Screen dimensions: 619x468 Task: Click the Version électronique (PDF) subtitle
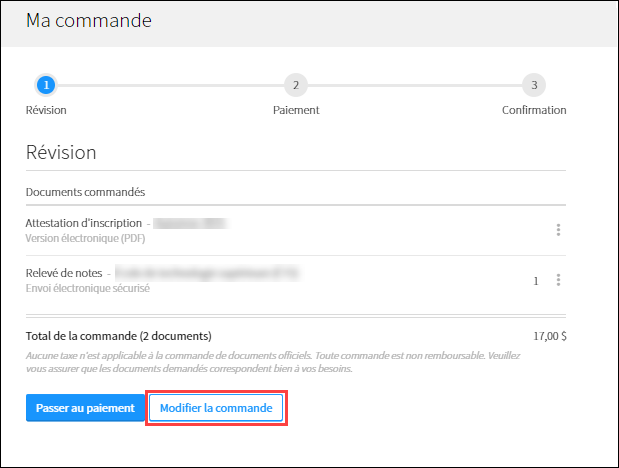click(85, 239)
